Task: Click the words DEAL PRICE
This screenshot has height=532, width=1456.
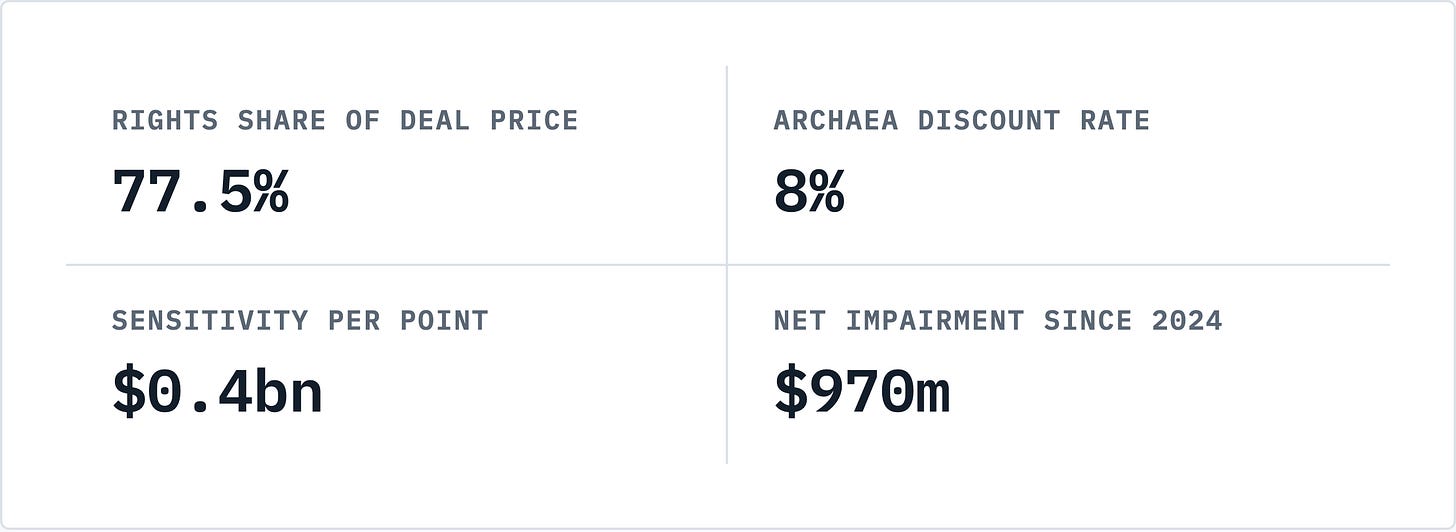Action: [x=489, y=121]
